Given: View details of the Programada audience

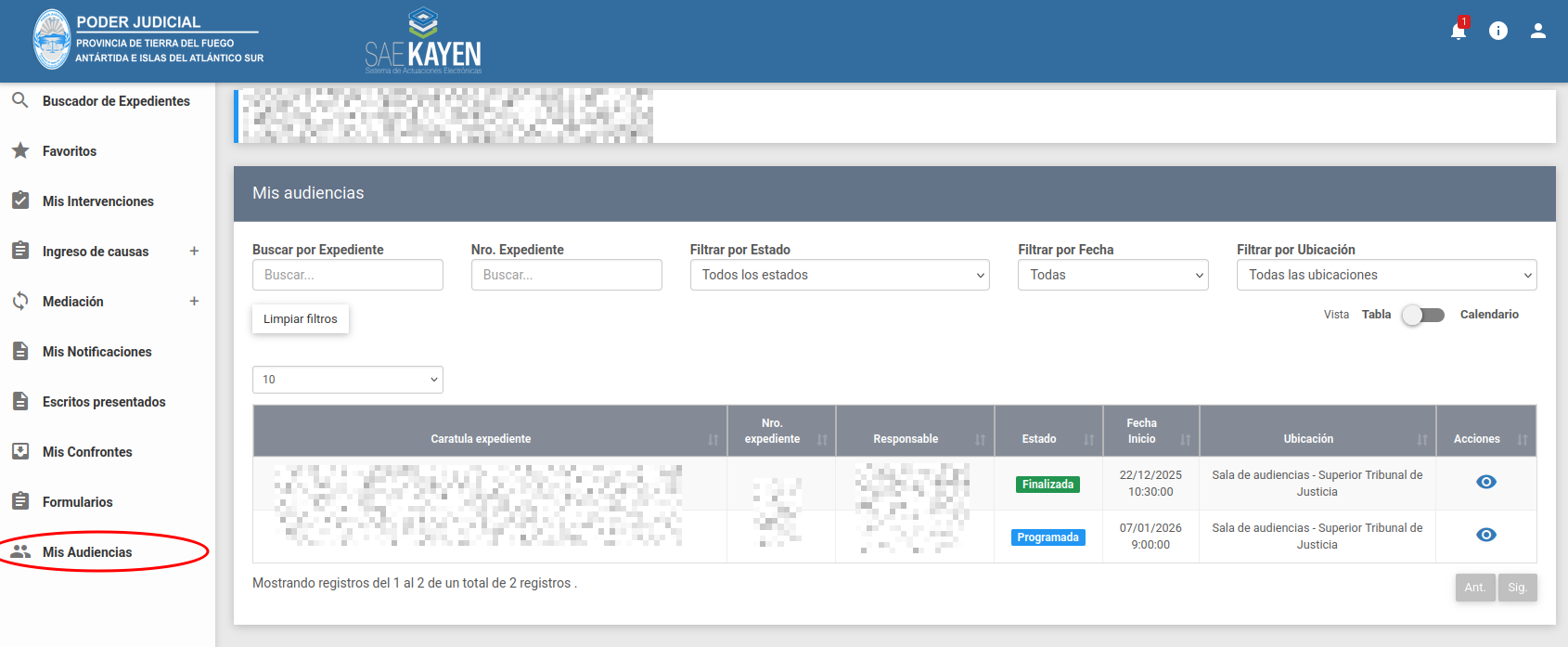Looking at the screenshot, I should pyautogui.click(x=1485, y=535).
